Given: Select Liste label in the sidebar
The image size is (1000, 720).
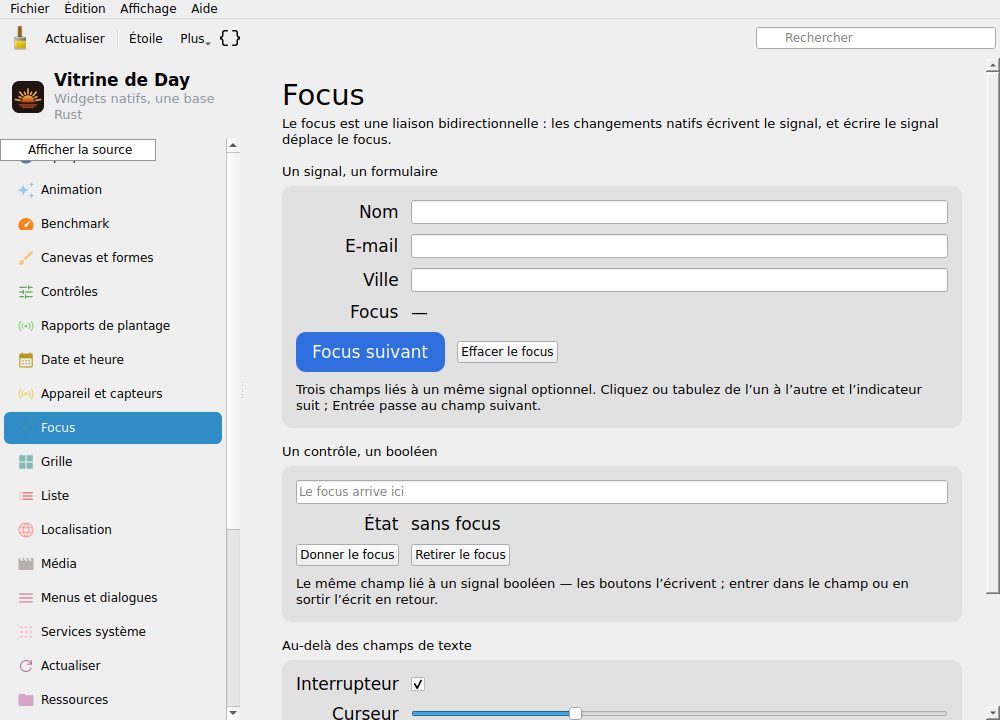Looking at the screenshot, I should pyautogui.click(x=55, y=496).
